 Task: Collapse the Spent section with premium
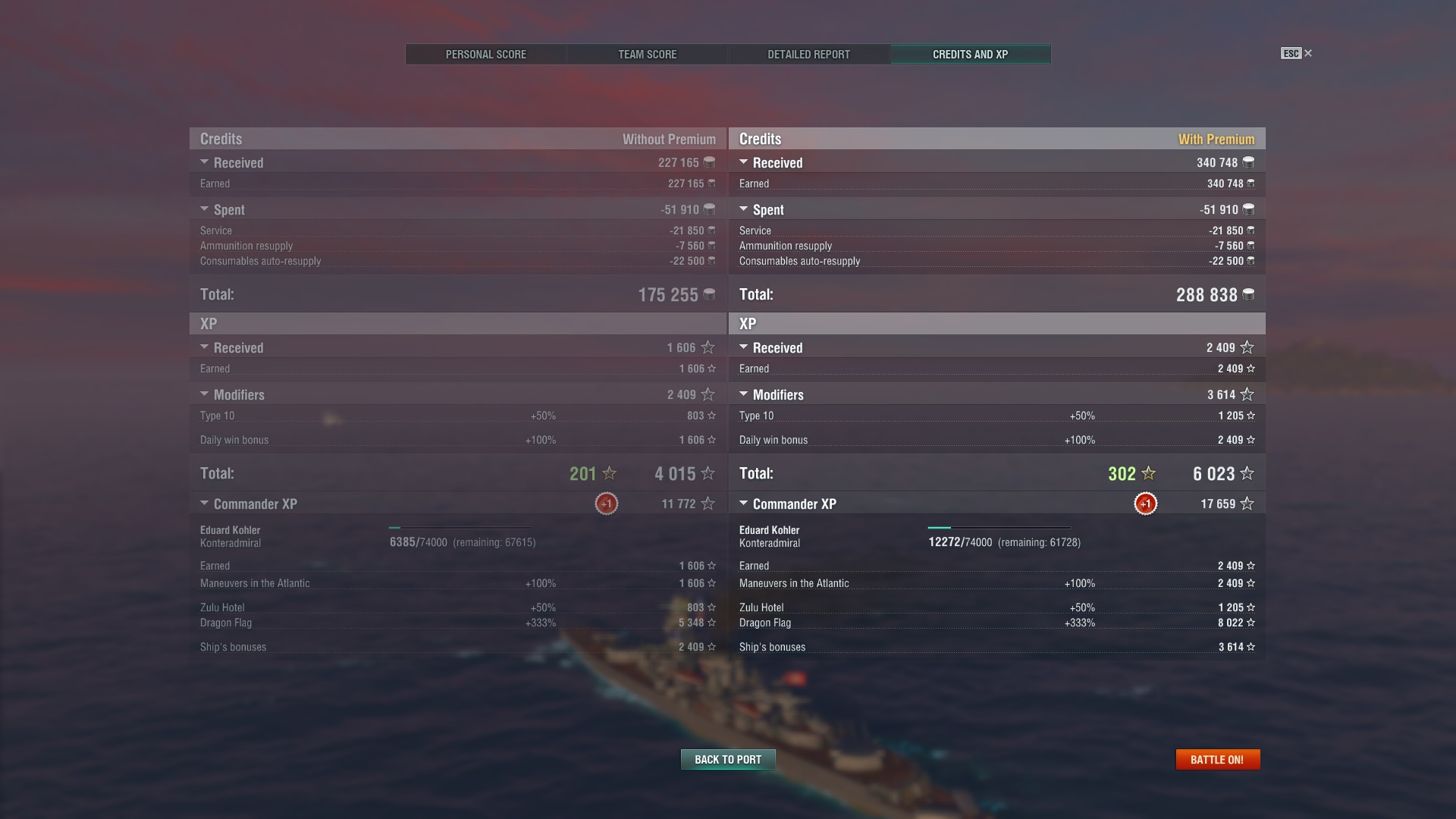pos(743,209)
